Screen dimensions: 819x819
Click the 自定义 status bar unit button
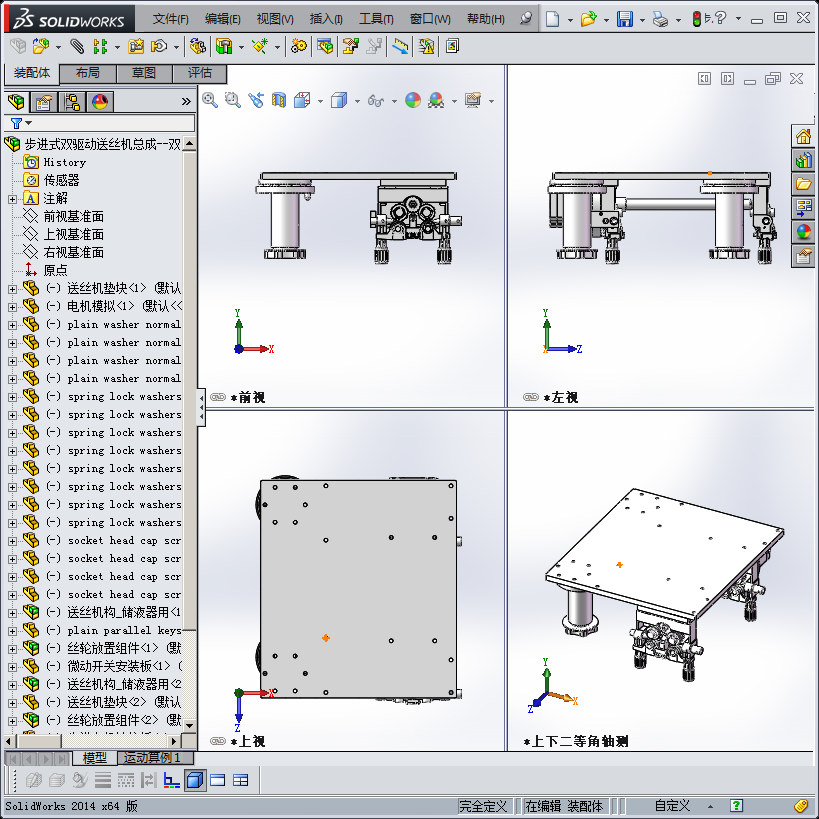673,806
